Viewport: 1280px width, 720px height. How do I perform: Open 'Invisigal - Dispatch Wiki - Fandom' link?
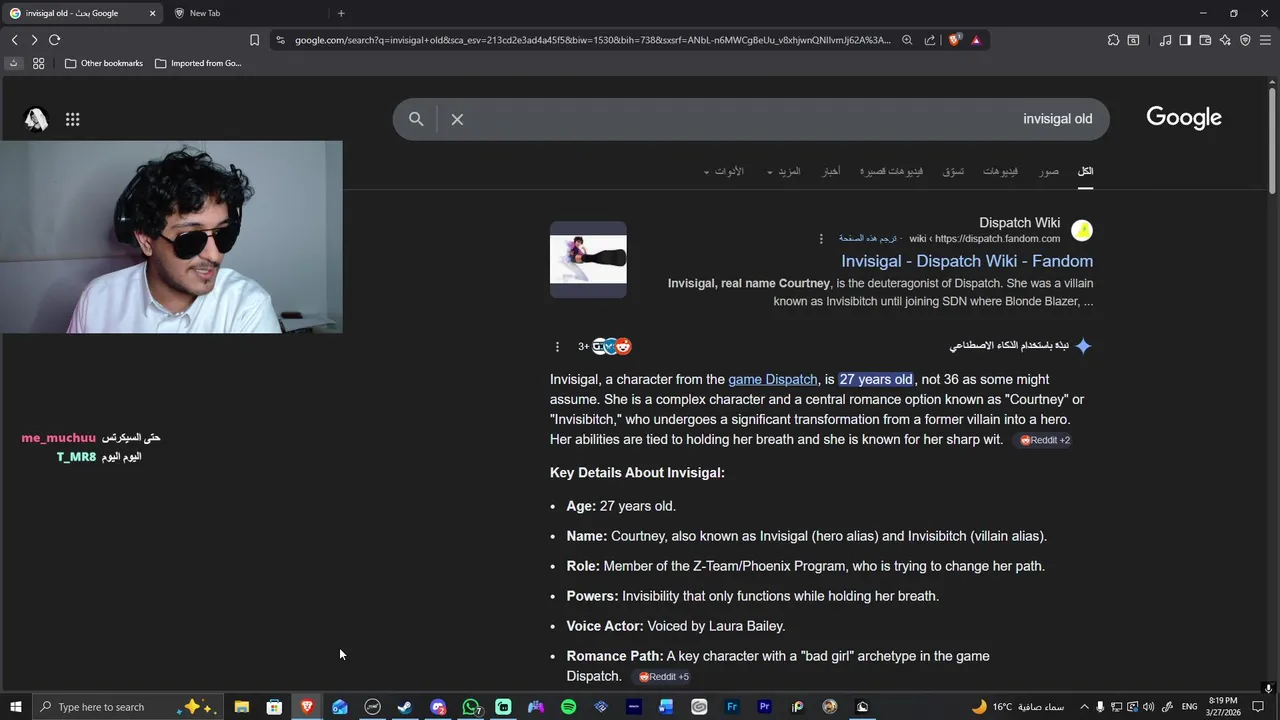click(967, 261)
